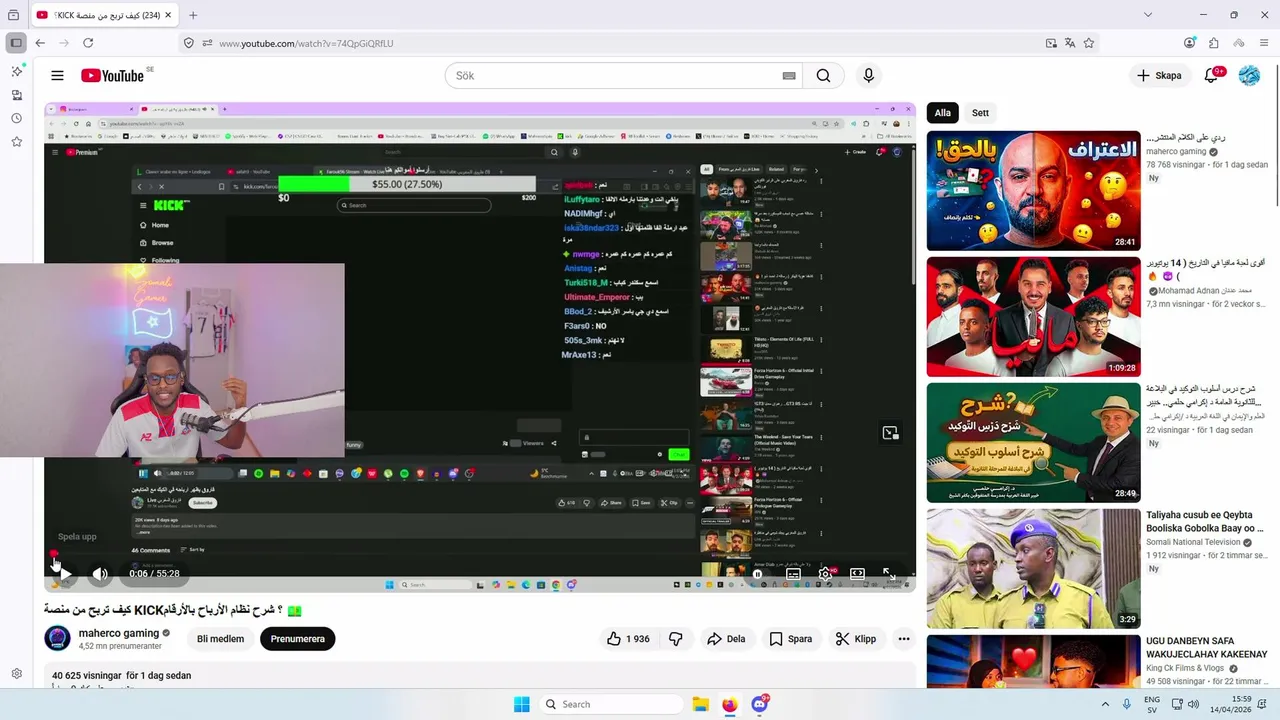The height and width of the screenshot is (720, 1280).
Task: Open site permissions icon in address bar
Action: 207,43
